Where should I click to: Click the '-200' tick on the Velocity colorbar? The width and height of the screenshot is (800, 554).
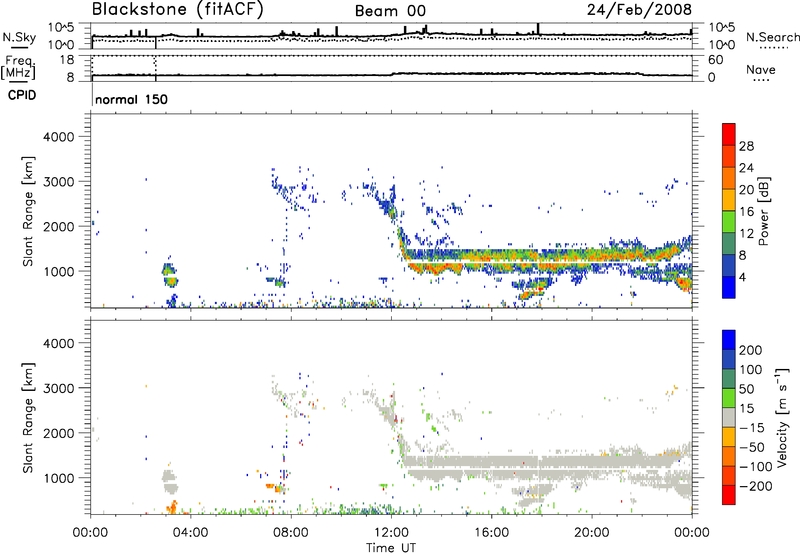pyautogui.click(x=754, y=486)
